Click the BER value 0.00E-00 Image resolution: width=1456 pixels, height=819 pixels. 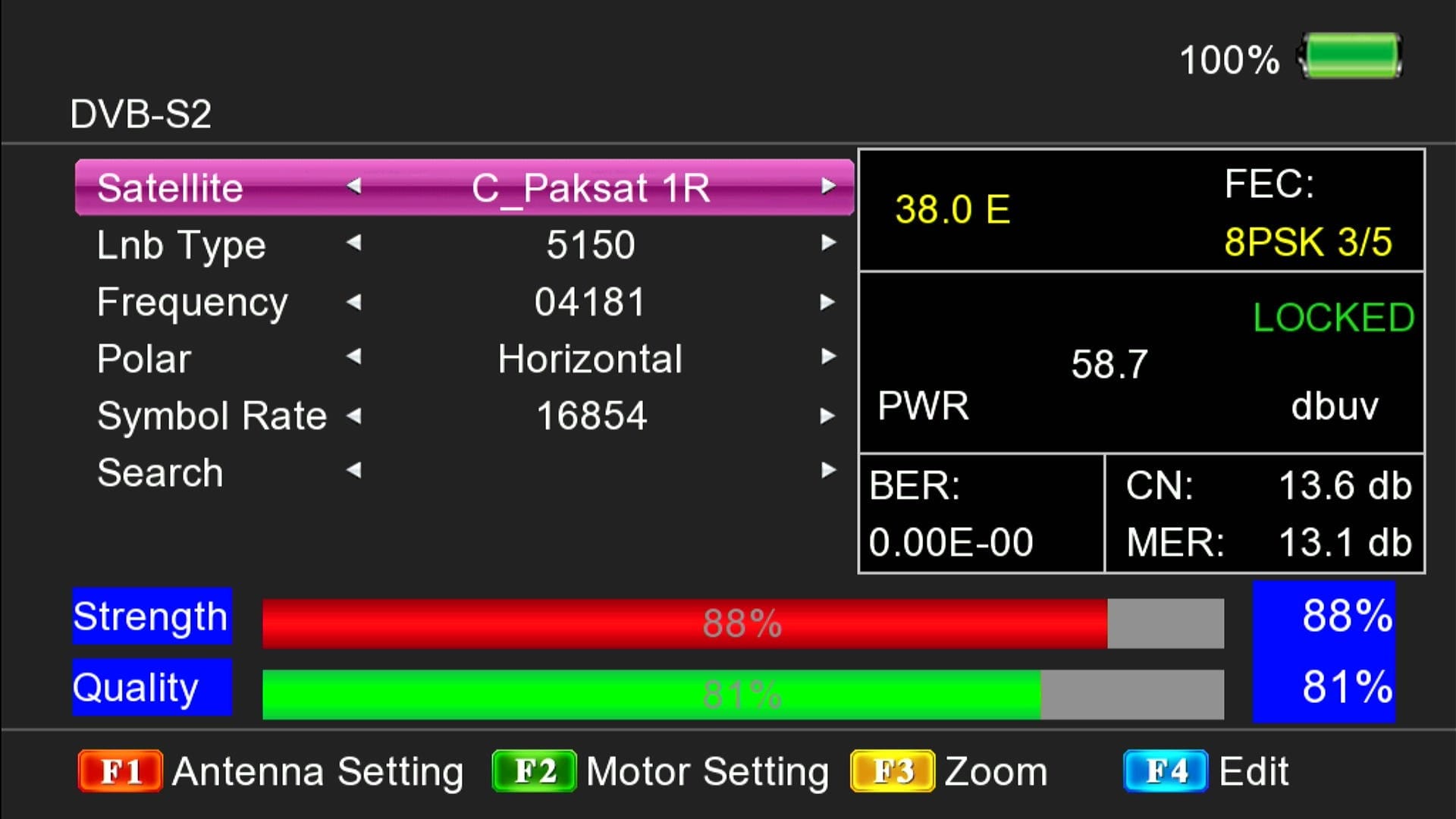(x=951, y=542)
